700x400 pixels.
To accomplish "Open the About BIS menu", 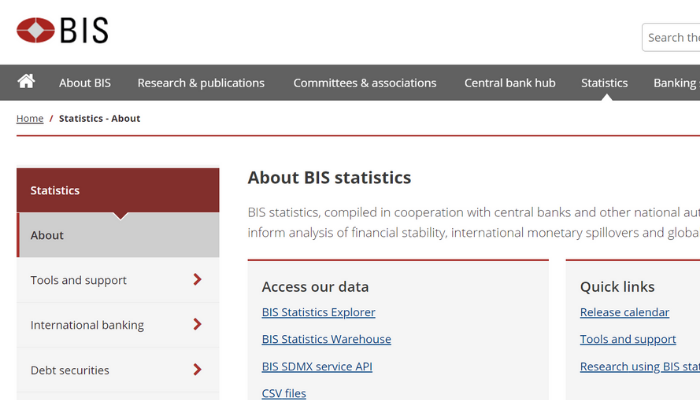I will (x=85, y=83).
